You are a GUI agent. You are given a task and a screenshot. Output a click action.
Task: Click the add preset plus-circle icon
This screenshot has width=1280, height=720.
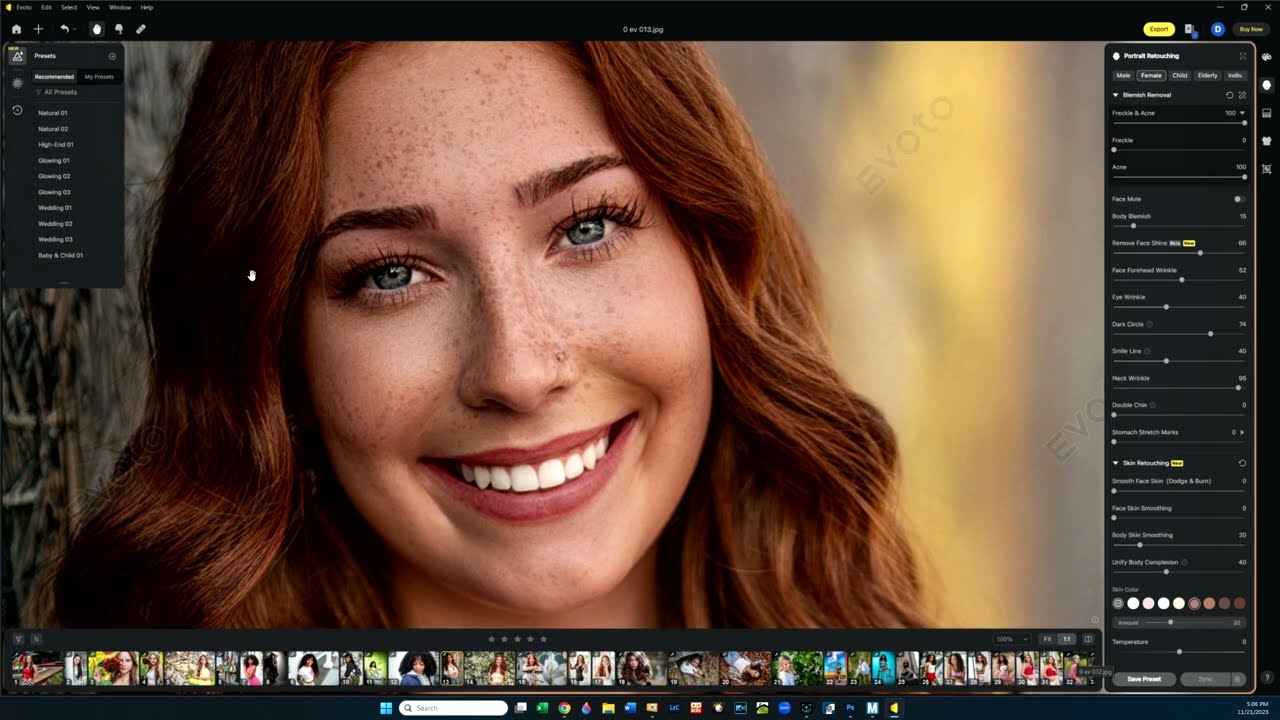pyautogui.click(x=112, y=56)
